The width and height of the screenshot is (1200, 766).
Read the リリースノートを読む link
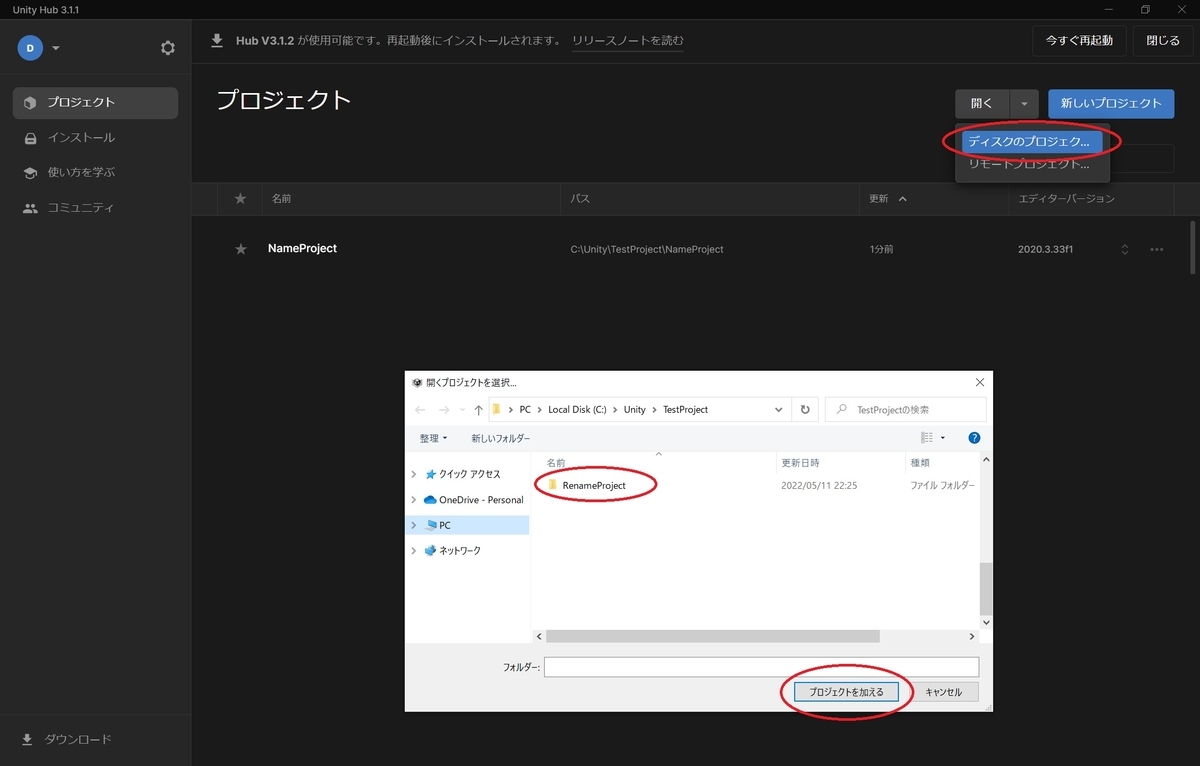(628, 41)
